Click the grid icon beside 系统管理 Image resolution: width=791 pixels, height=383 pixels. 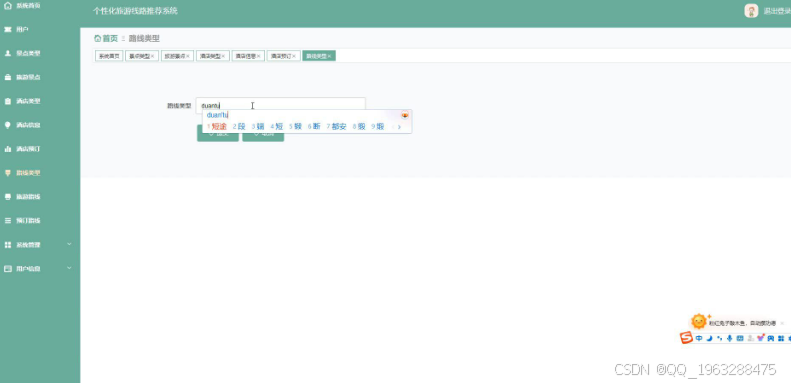pyautogui.click(x=8, y=245)
